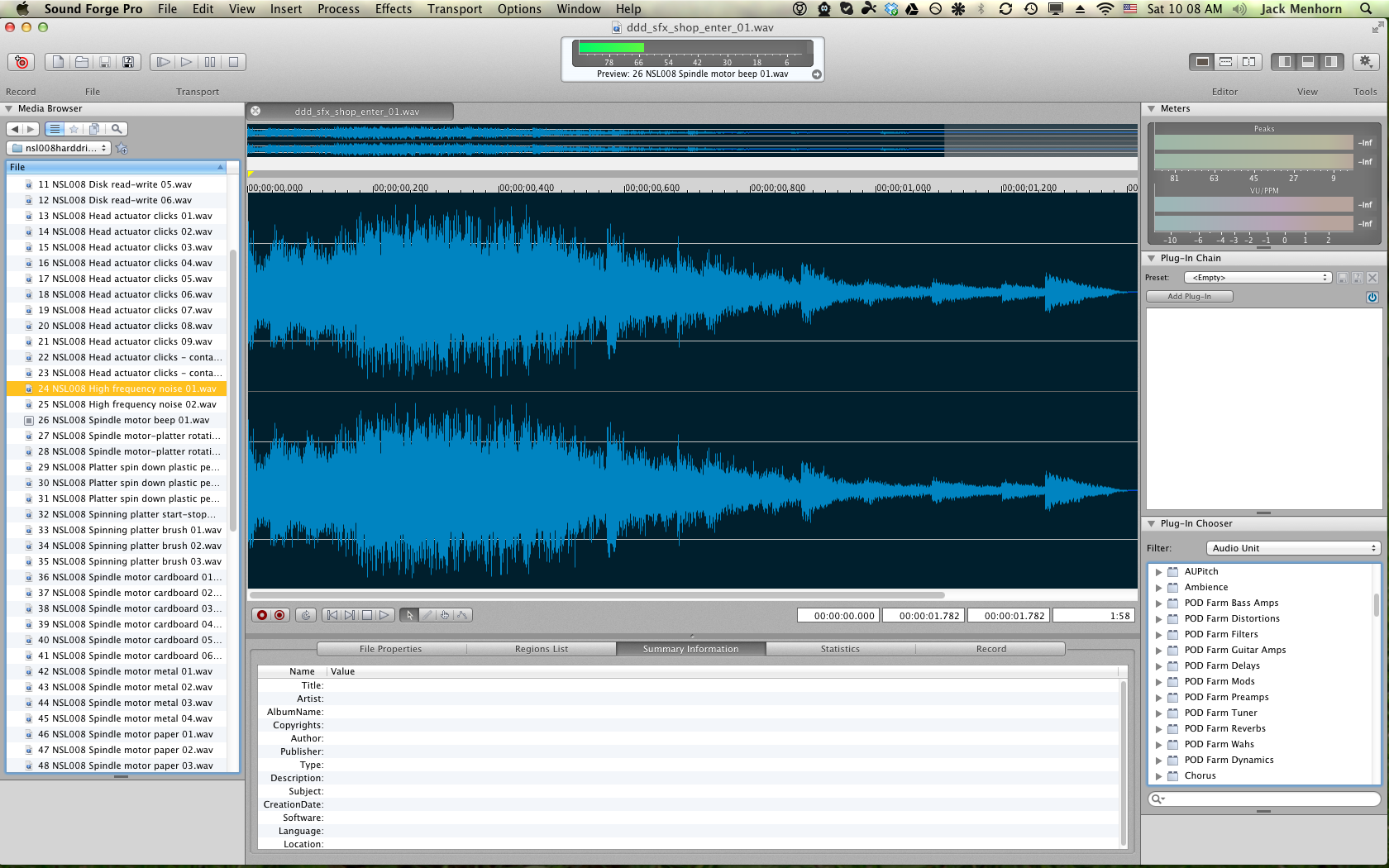Open the Preset dropdown in Plug-In Chain

point(1258,278)
